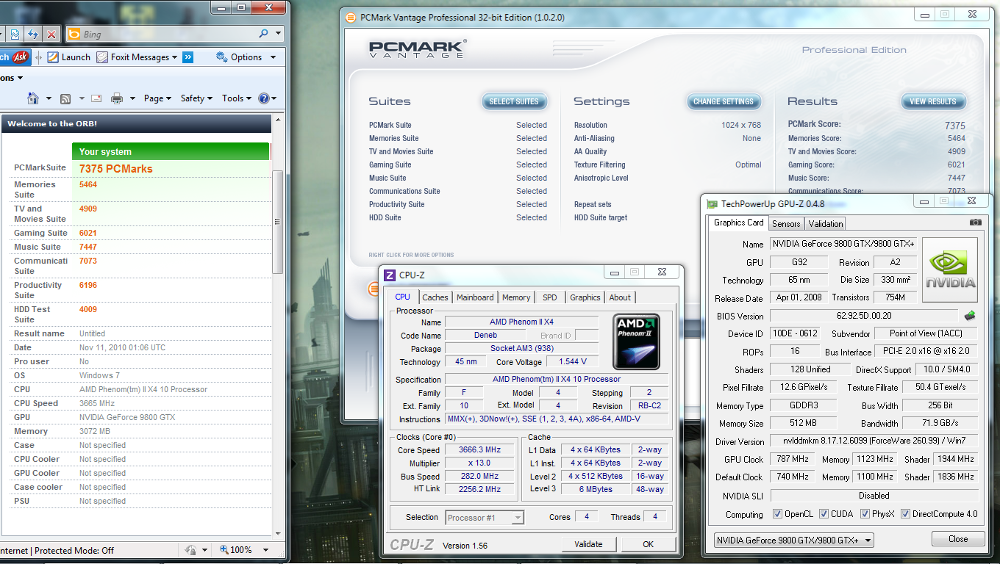Click the GPU-Z Name field NVIDIA GeForce 9800
The height and width of the screenshot is (564, 1000).
point(843,244)
